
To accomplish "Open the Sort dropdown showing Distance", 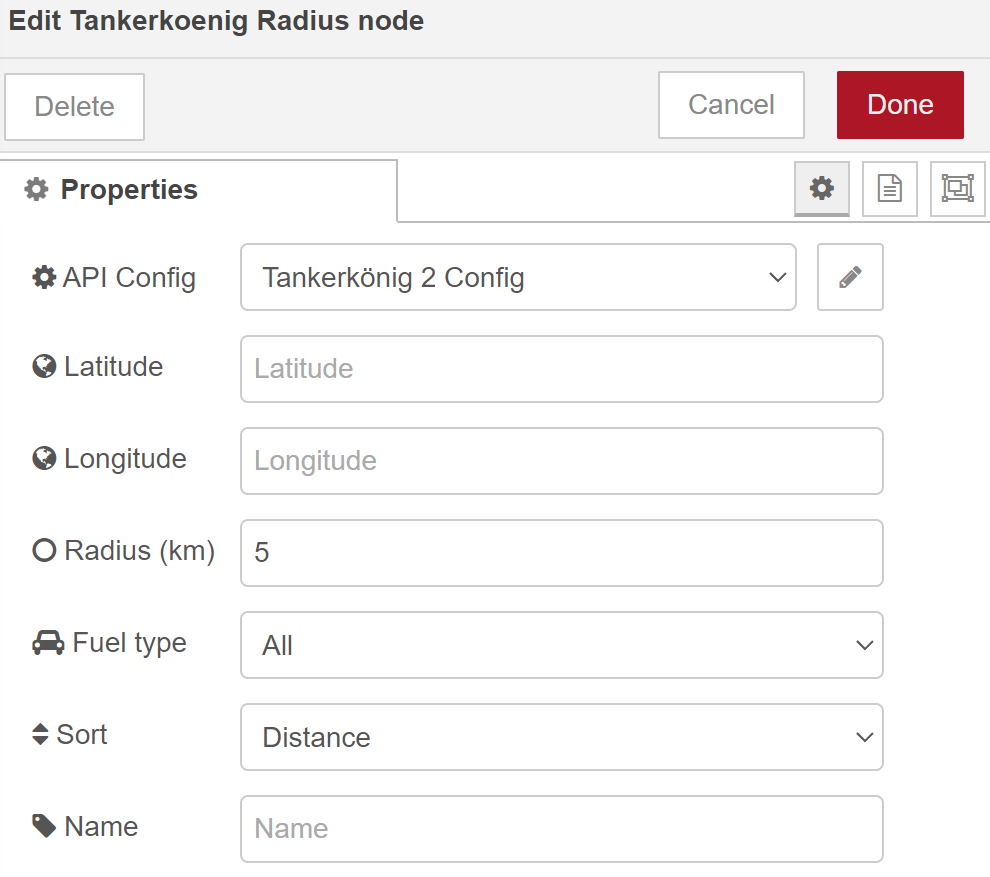I will pos(562,737).
